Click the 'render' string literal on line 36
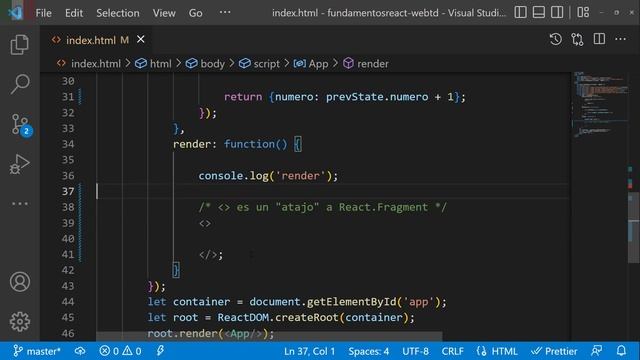This screenshot has width=640, height=360. (300, 176)
